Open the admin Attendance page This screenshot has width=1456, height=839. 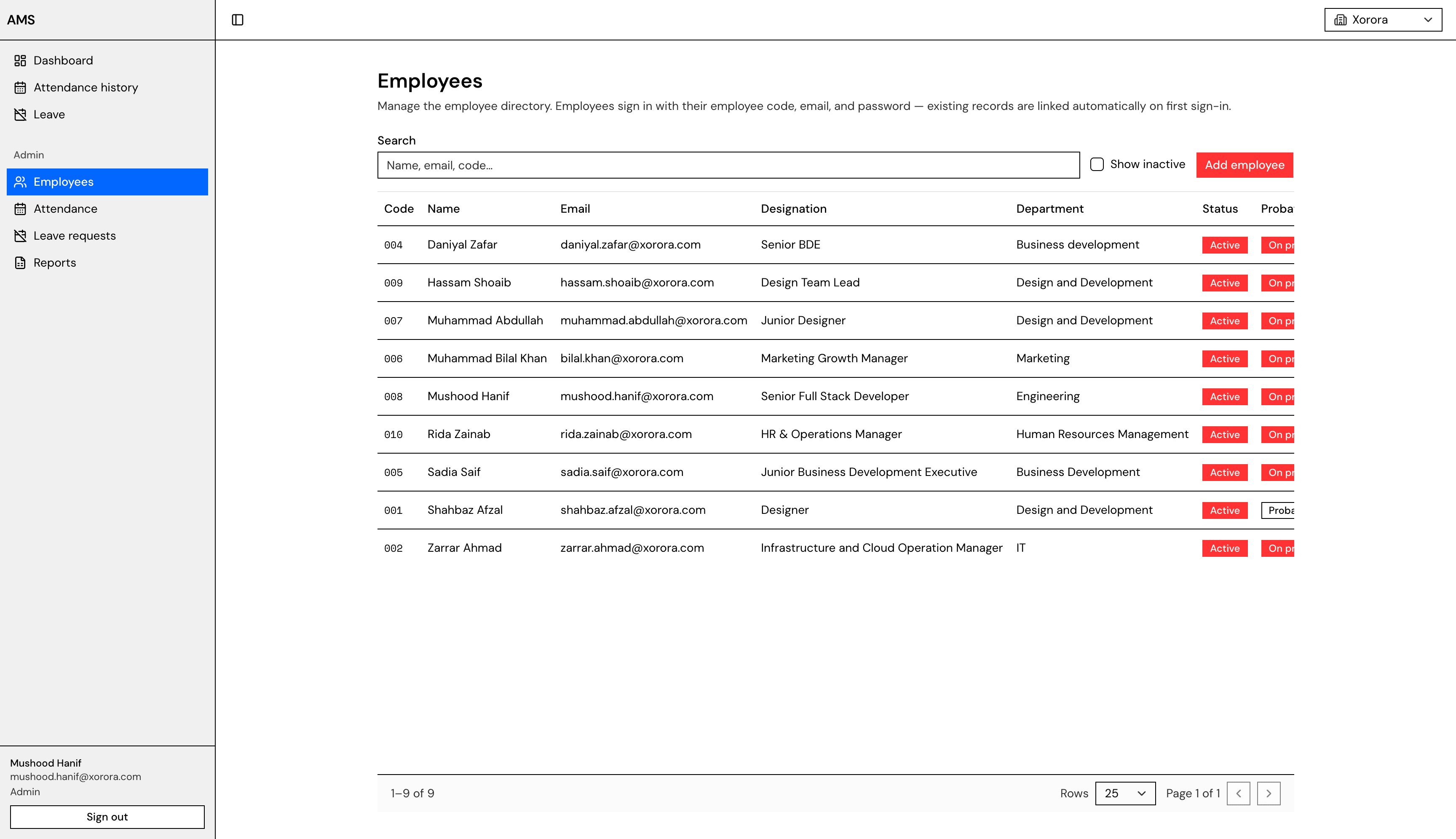click(107, 209)
